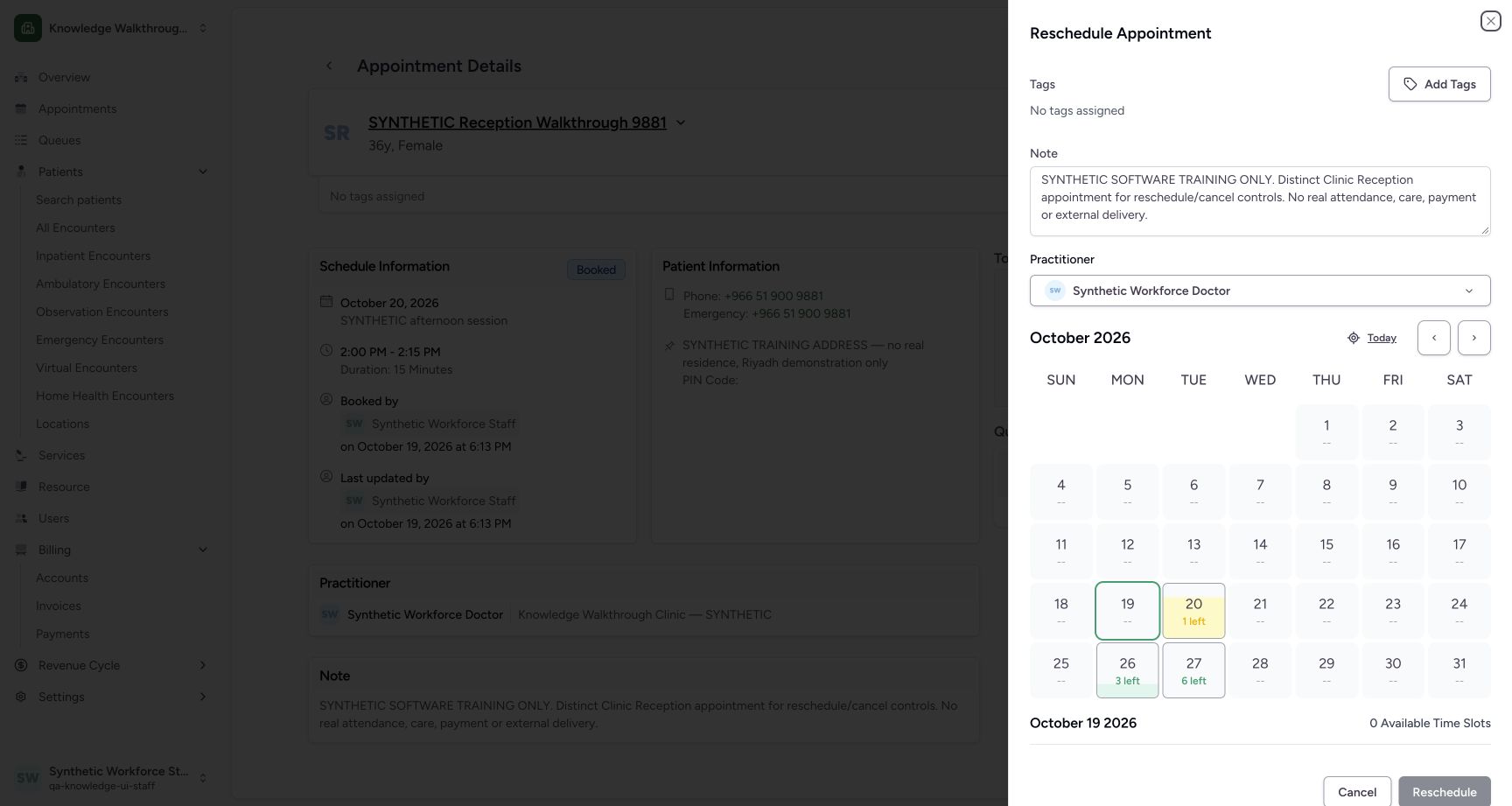Open All Encounters
This screenshot has height=806, width=1512.
[x=75, y=228]
